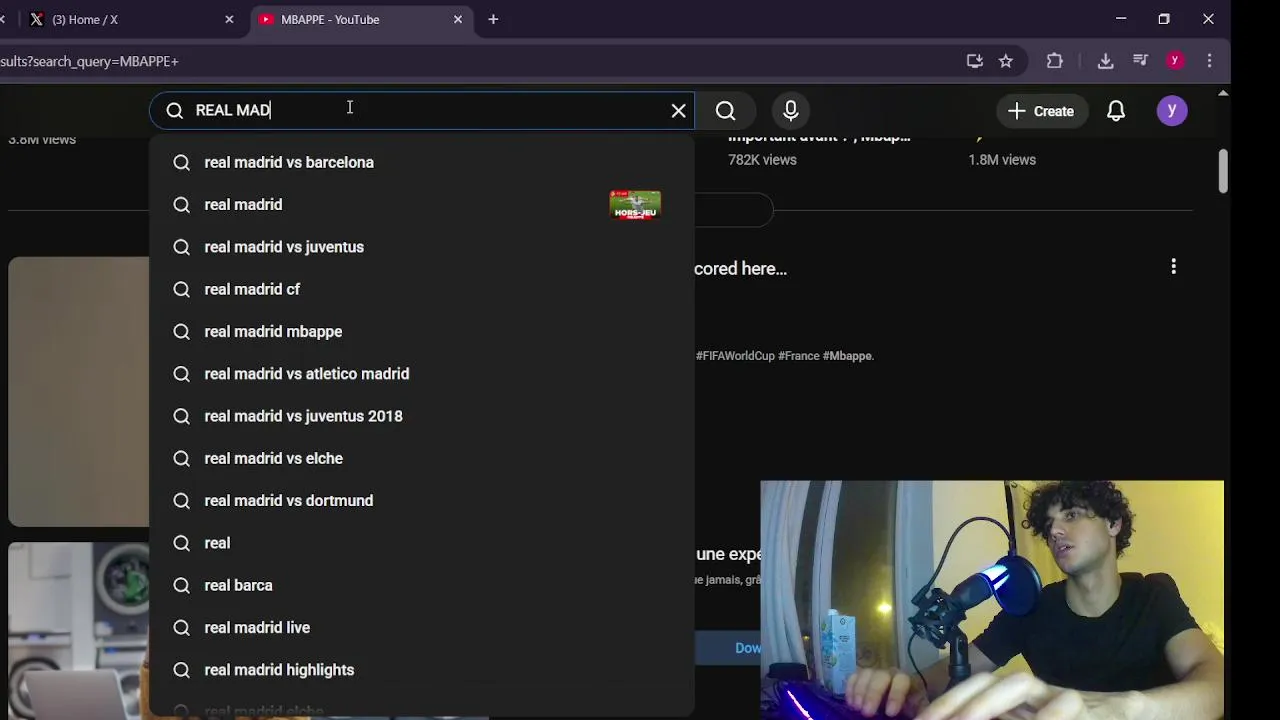The height and width of the screenshot is (720, 1280).
Task: Clear the search box with X icon
Action: pyautogui.click(x=679, y=111)
